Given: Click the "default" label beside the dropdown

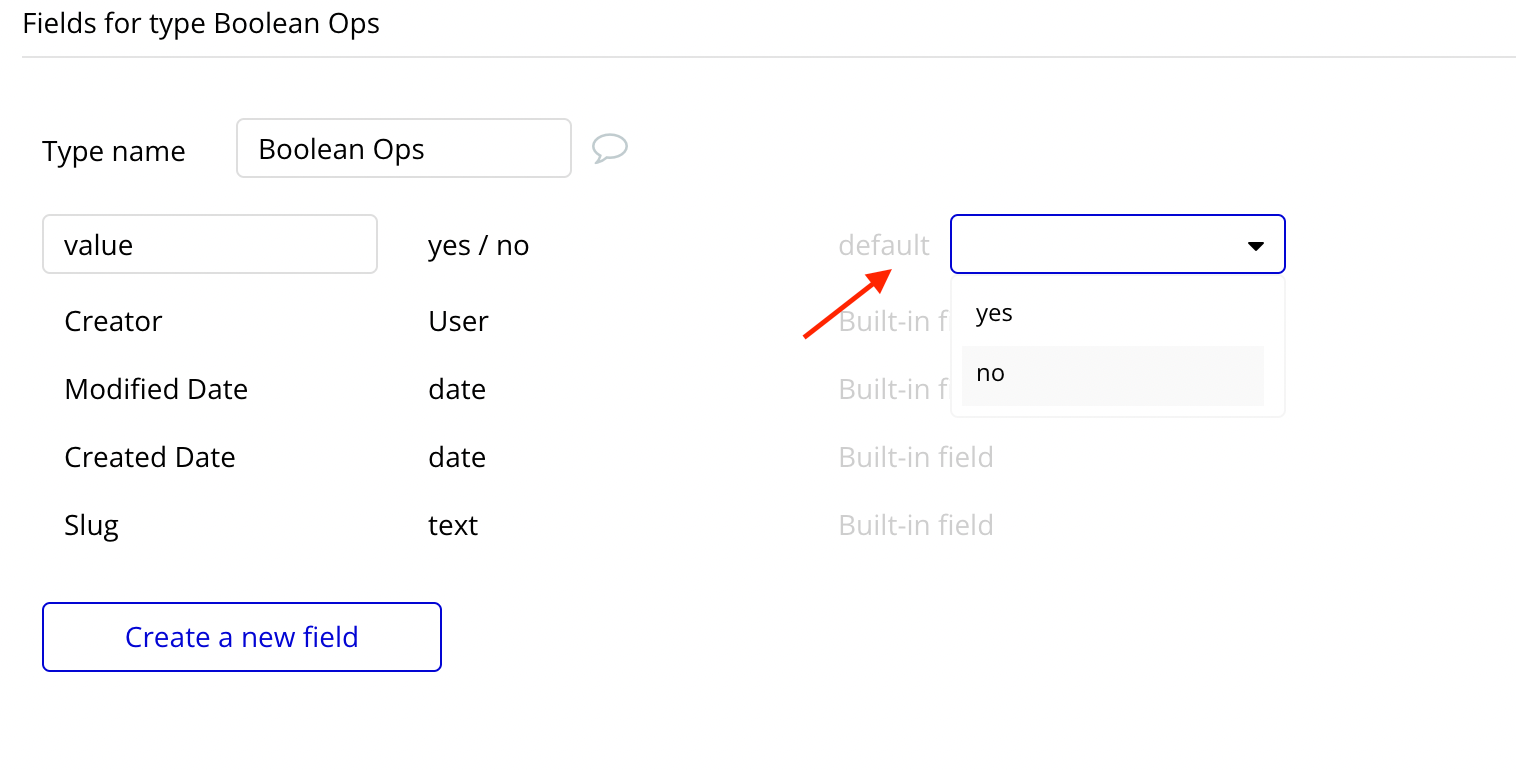Looking at the screenshot, I should 884,245.
